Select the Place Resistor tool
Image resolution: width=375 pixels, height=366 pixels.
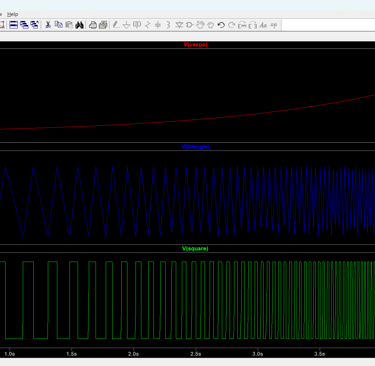click(148, 25)
